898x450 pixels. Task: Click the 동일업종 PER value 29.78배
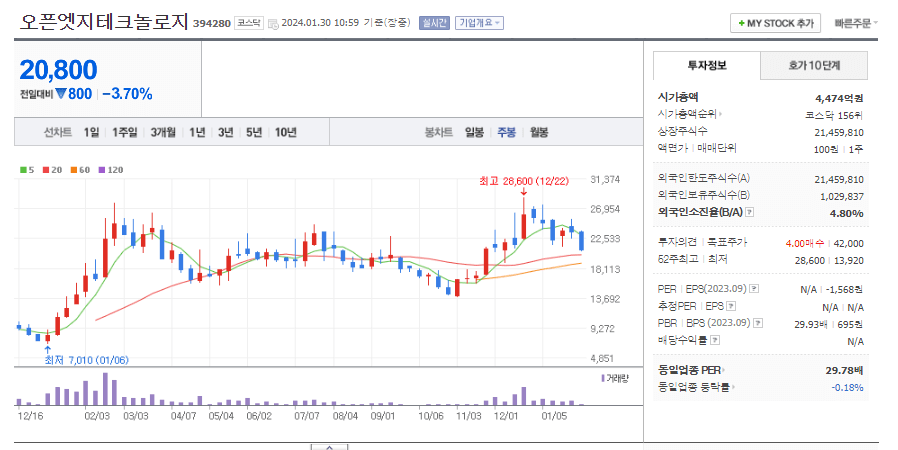(844, 370)
